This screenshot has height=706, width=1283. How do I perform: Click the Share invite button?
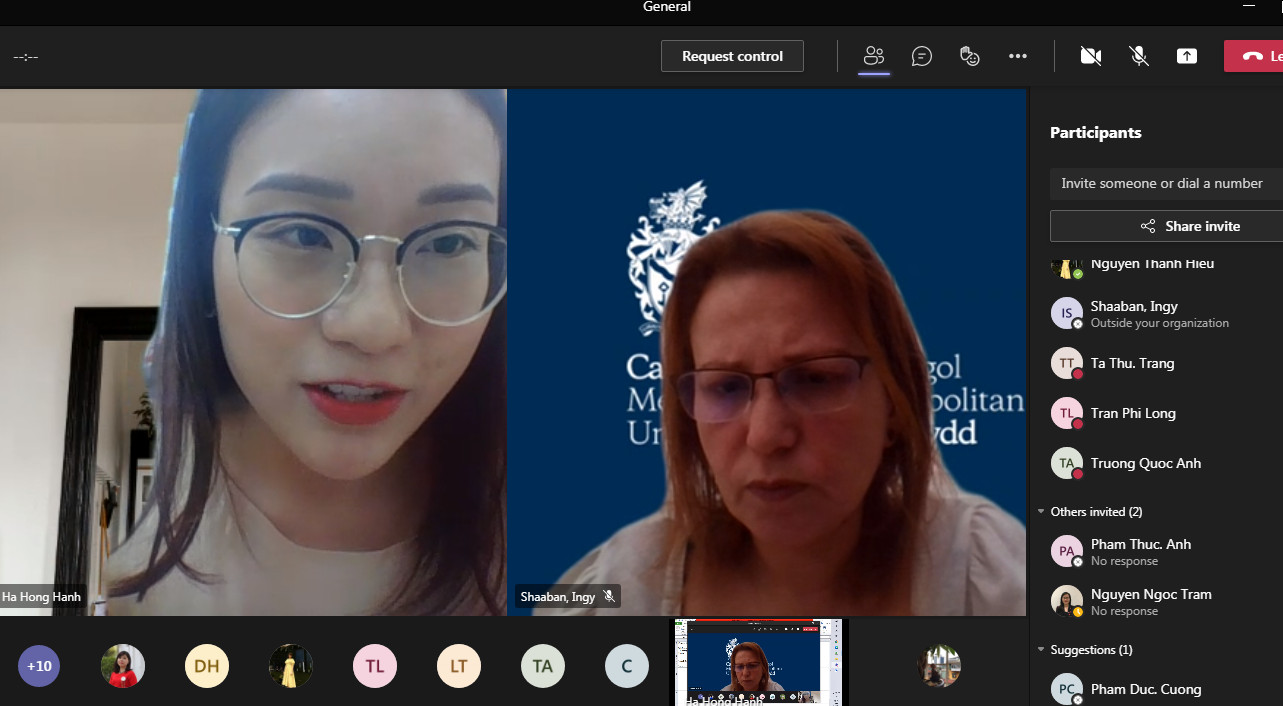(1166, 226)
